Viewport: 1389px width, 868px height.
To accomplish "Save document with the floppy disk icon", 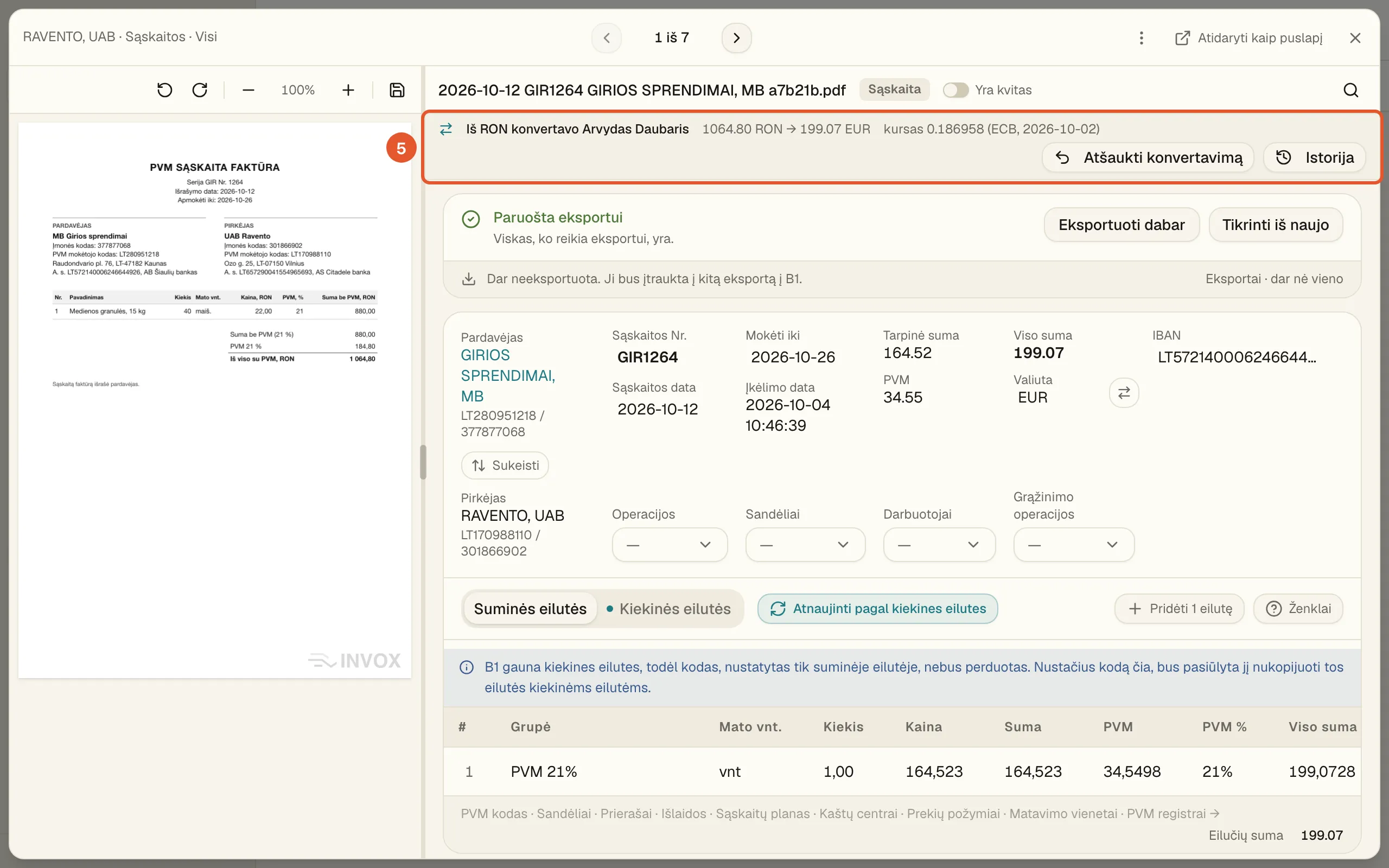I will [x=397, y=90].
